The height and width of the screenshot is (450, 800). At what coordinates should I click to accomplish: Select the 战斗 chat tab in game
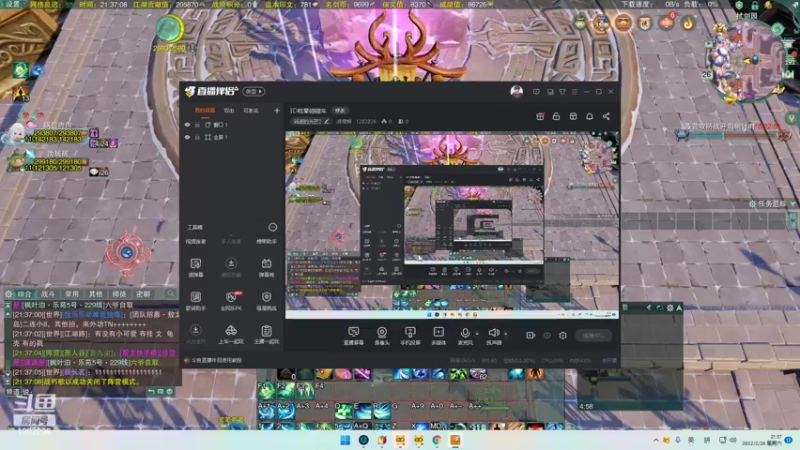pyautogui.click(x=47, y=294)
